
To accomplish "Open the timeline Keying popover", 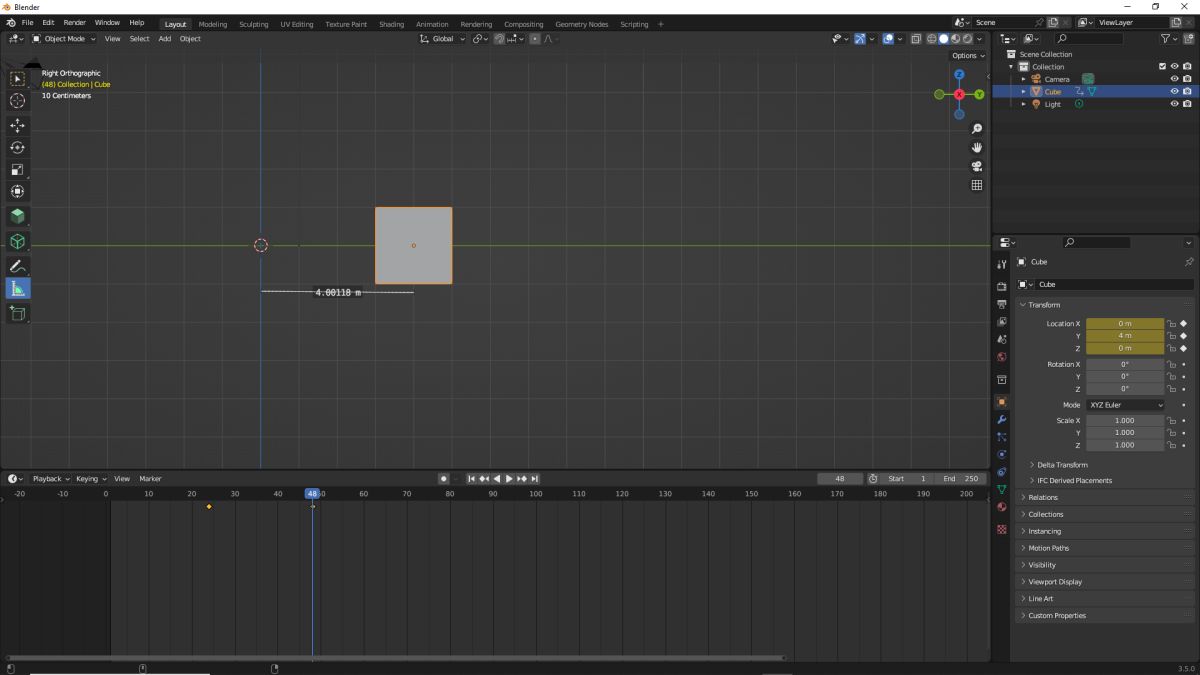I will point(91,479).
